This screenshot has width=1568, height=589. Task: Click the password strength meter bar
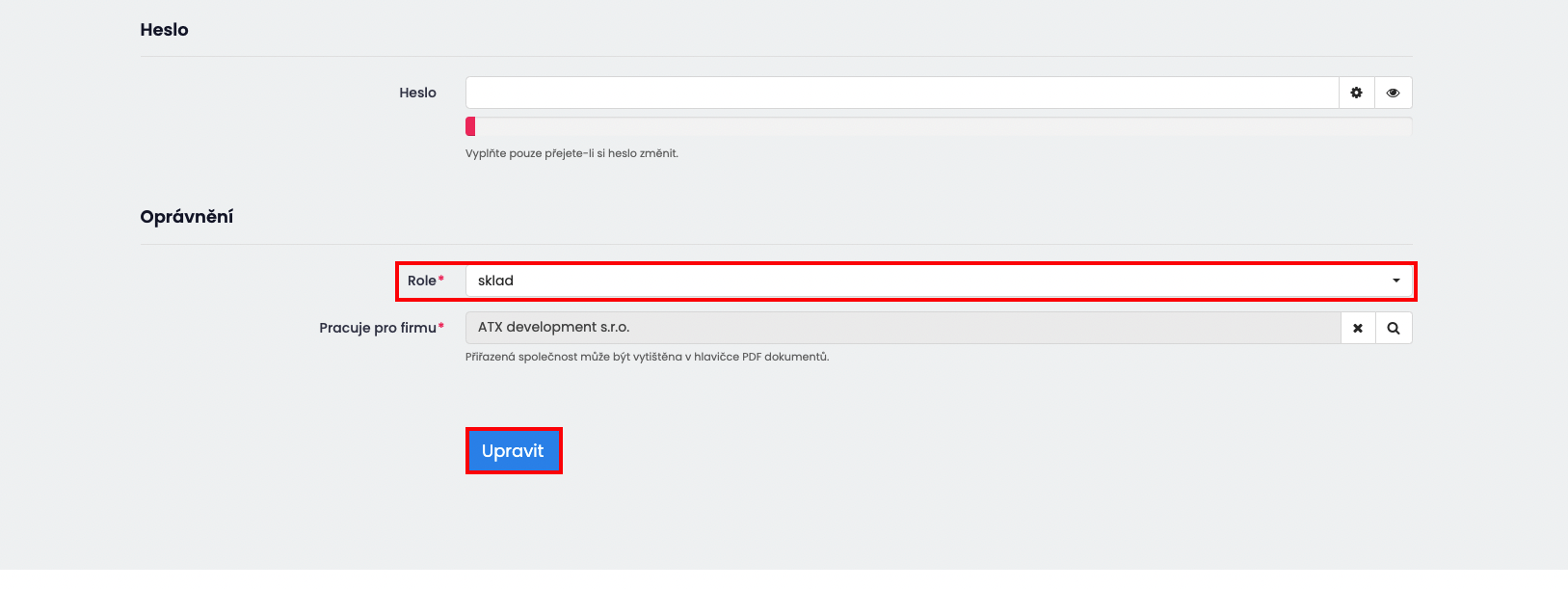point(939,126)
